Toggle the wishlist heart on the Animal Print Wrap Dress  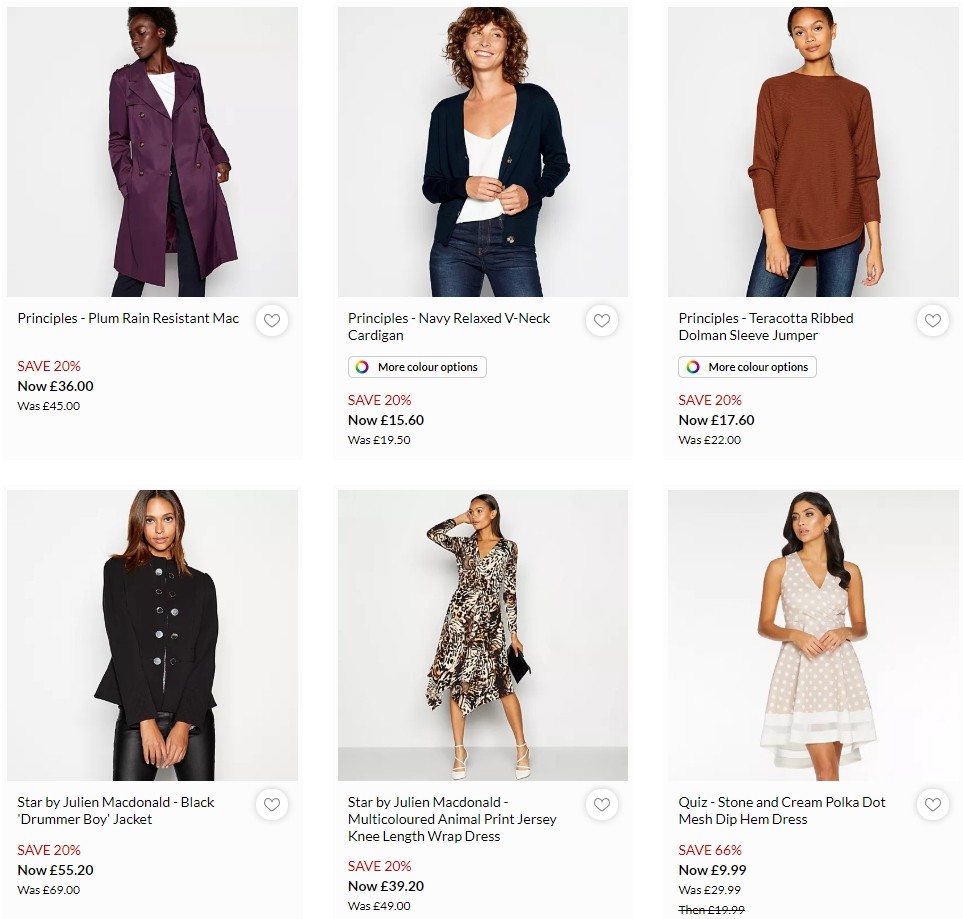click(x=602, y=804)
